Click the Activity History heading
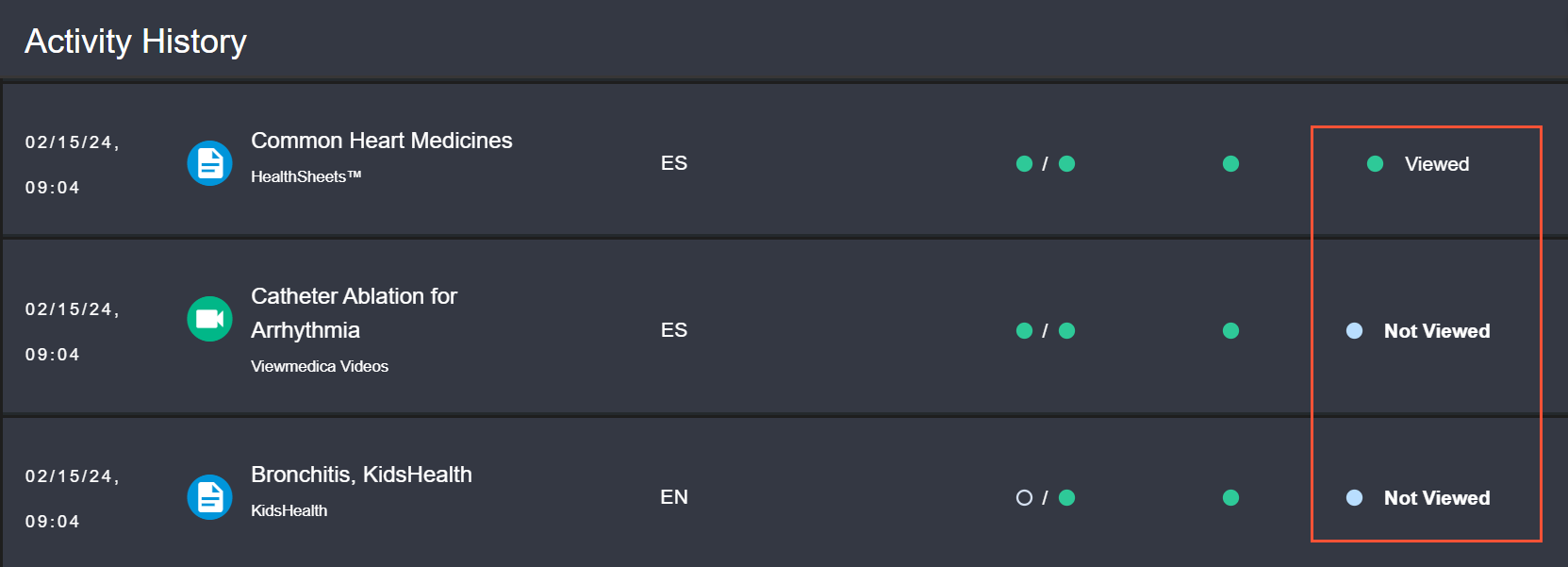 tap(136, 42)
